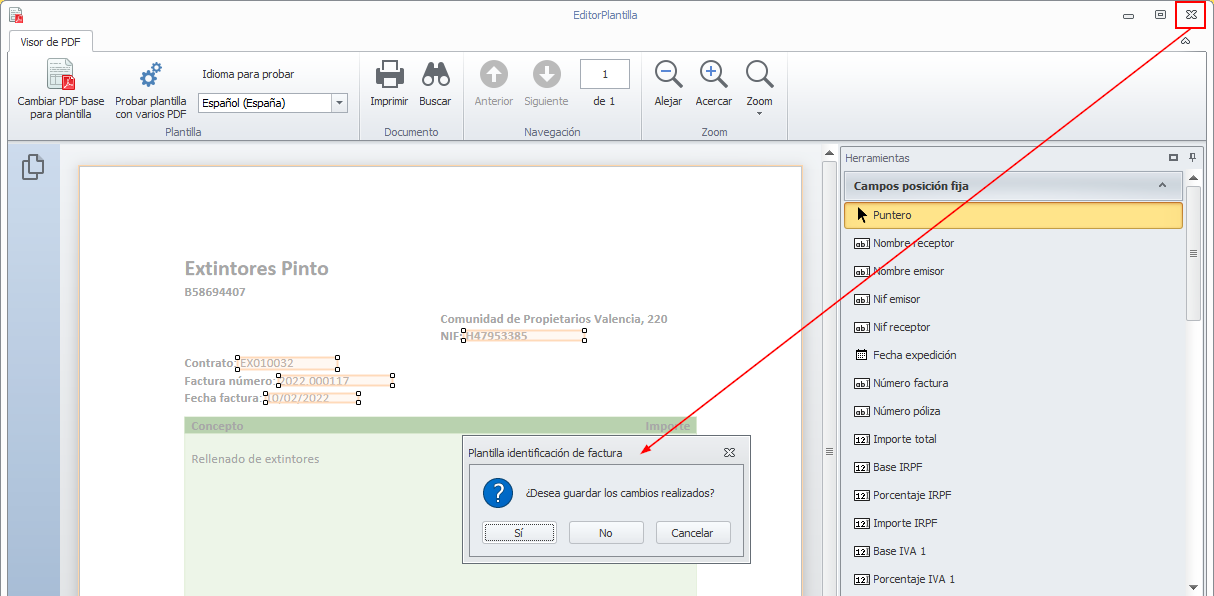The width and height of the screenshot is (1214, 596).
Task: Pin the Herramientas panel
Action: click(1192, 158)
